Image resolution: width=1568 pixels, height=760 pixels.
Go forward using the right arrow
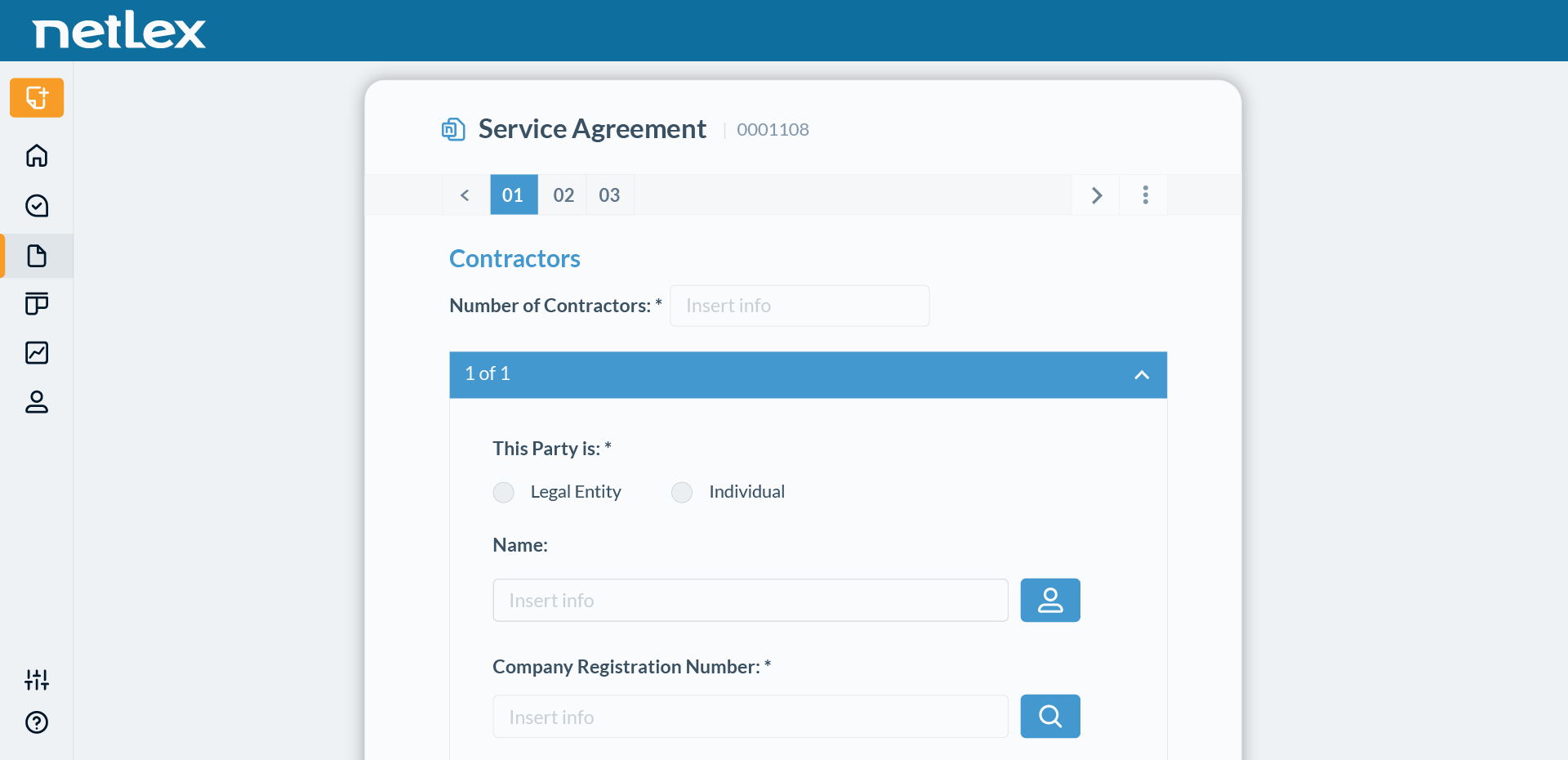[x=1096, y=194]
